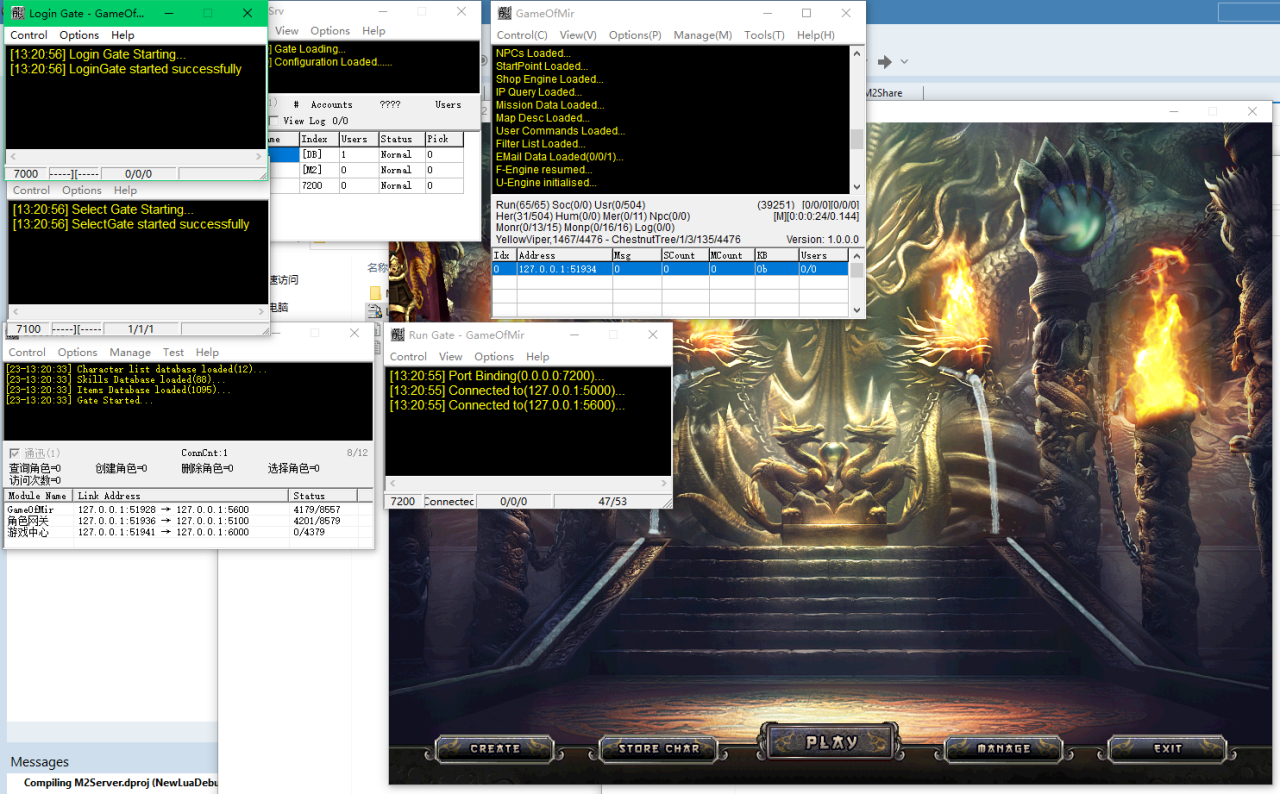This screenshot has height=794, width=1280.
Task: Click the STORE CHAR button
Action: [x=658, y=748]
